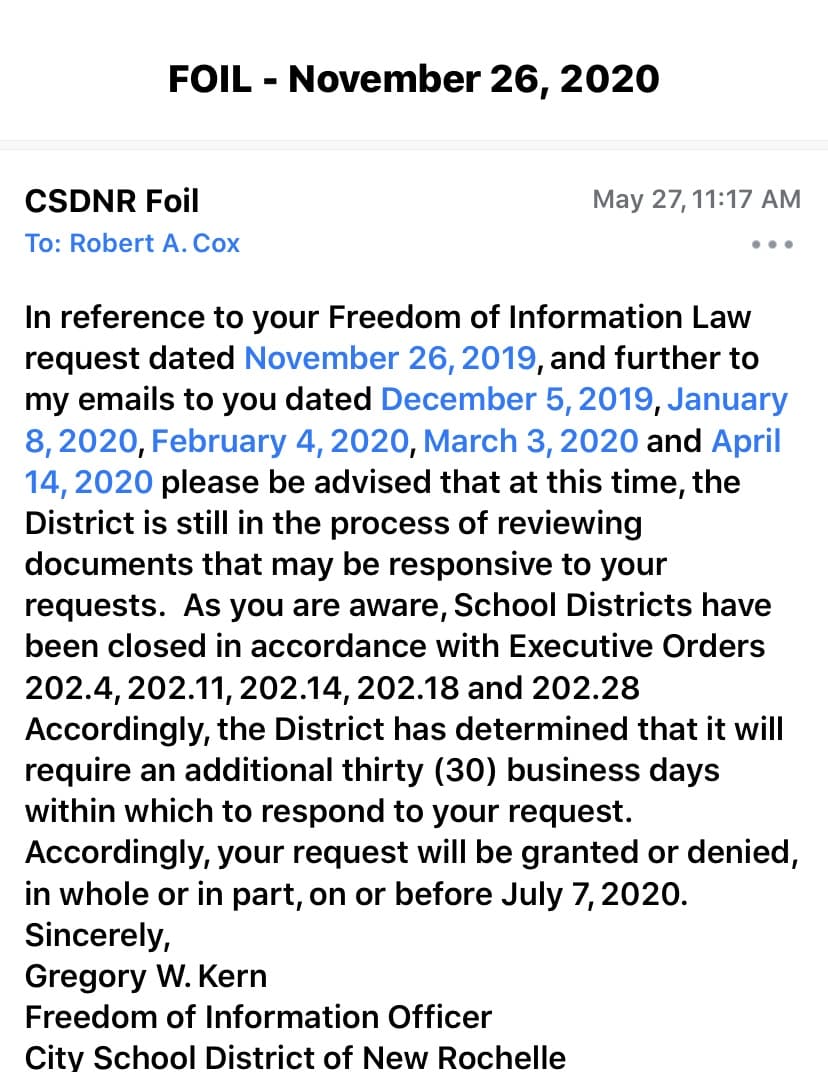Open the three-dot more options menu

point(772,245)
